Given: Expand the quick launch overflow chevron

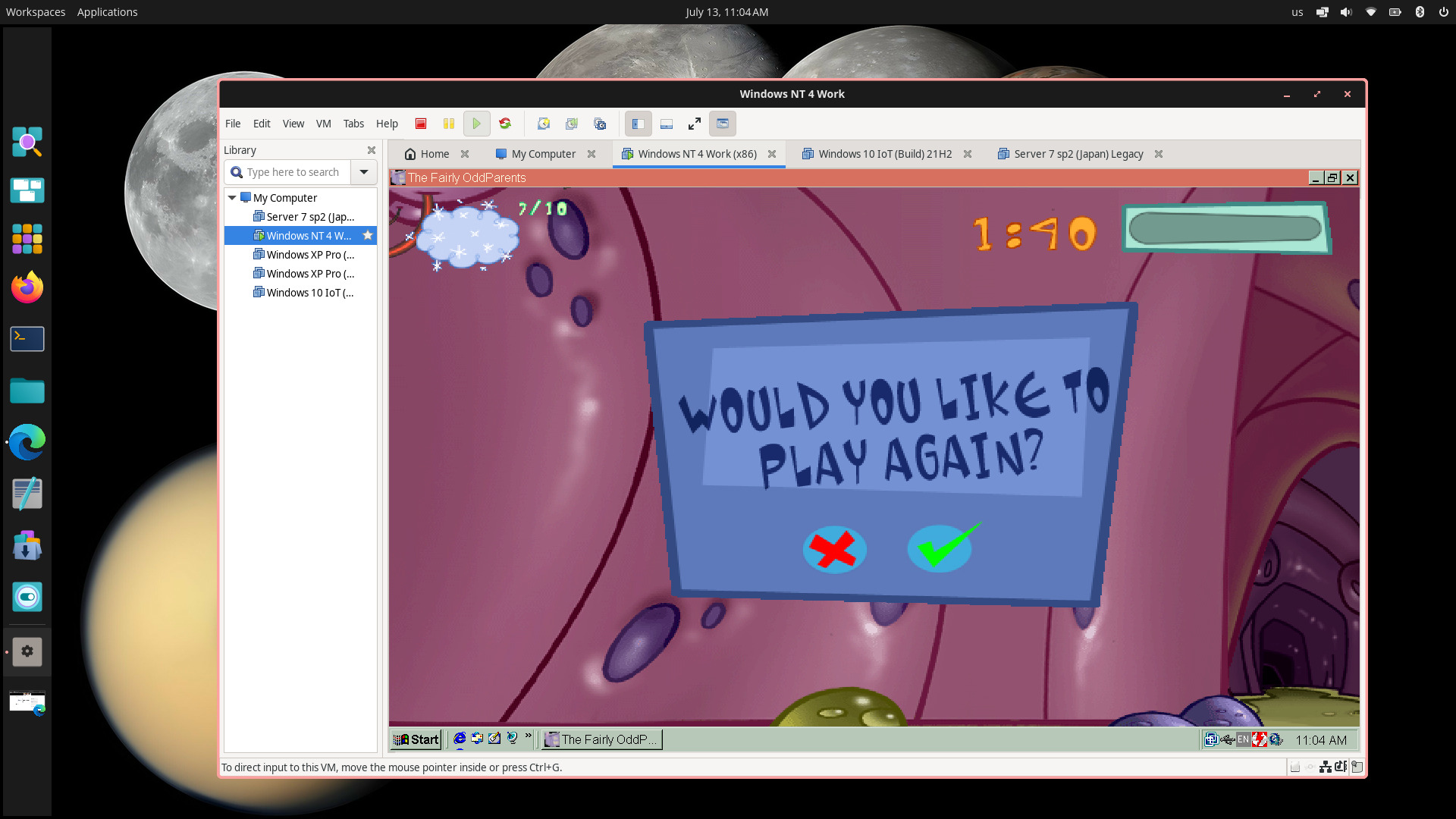Looking at the screenshot, I should [529, 736].
